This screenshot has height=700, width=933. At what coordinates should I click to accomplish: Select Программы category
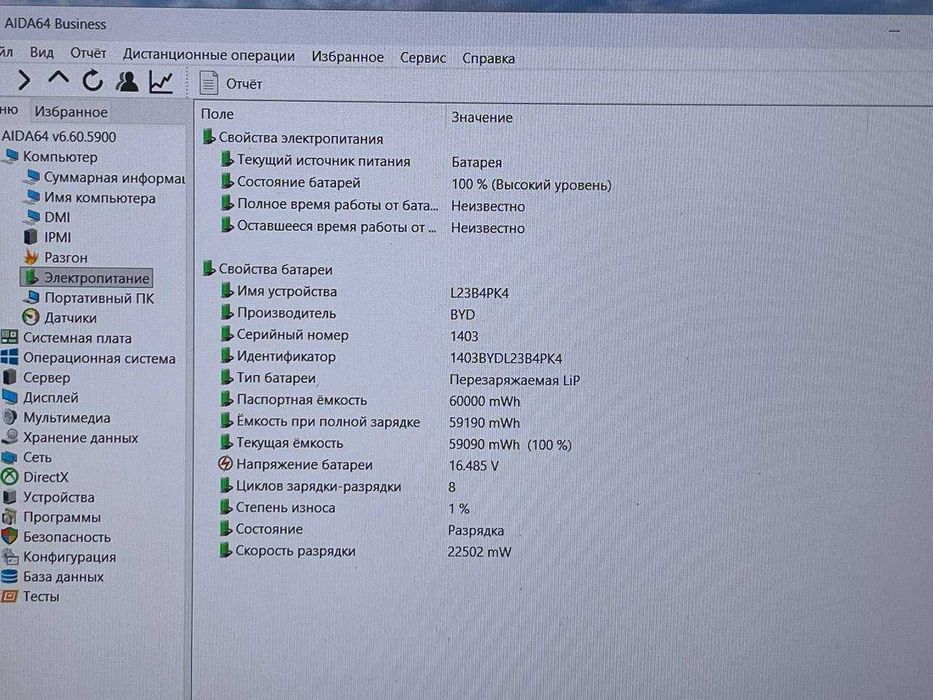coord(52,517)
